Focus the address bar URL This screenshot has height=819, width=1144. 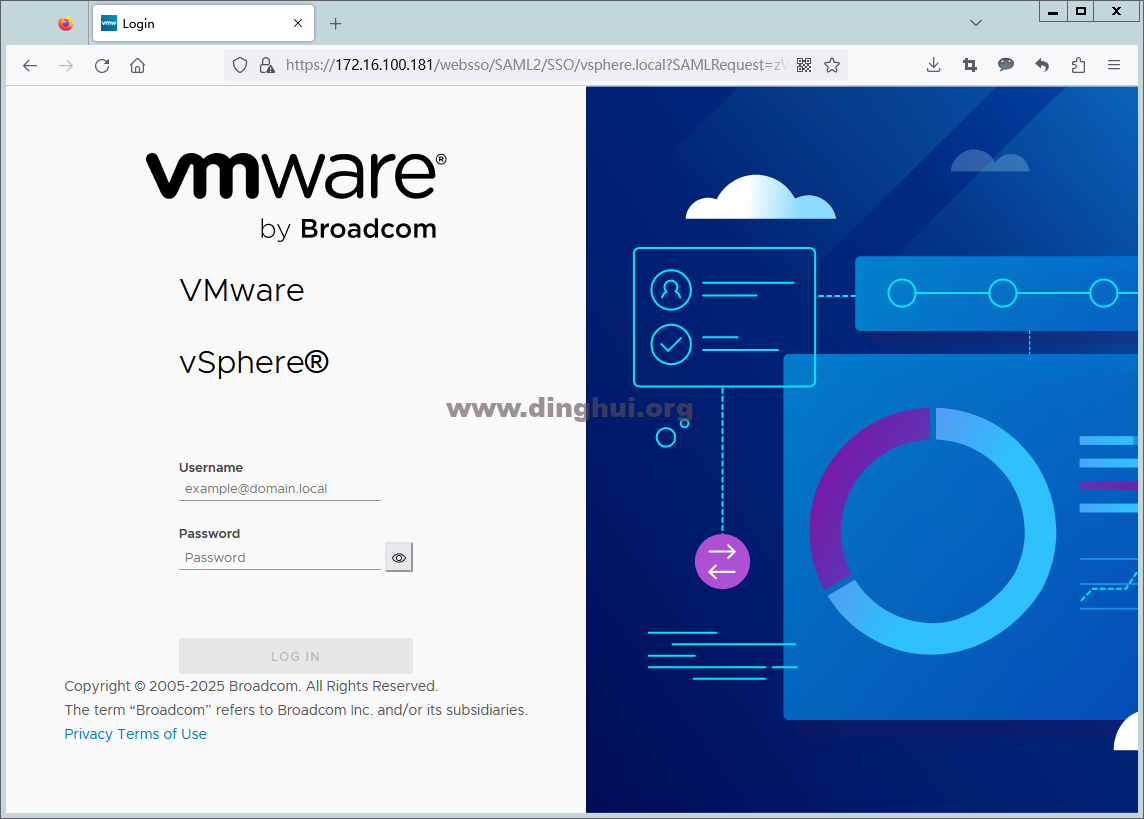point(536,65)
